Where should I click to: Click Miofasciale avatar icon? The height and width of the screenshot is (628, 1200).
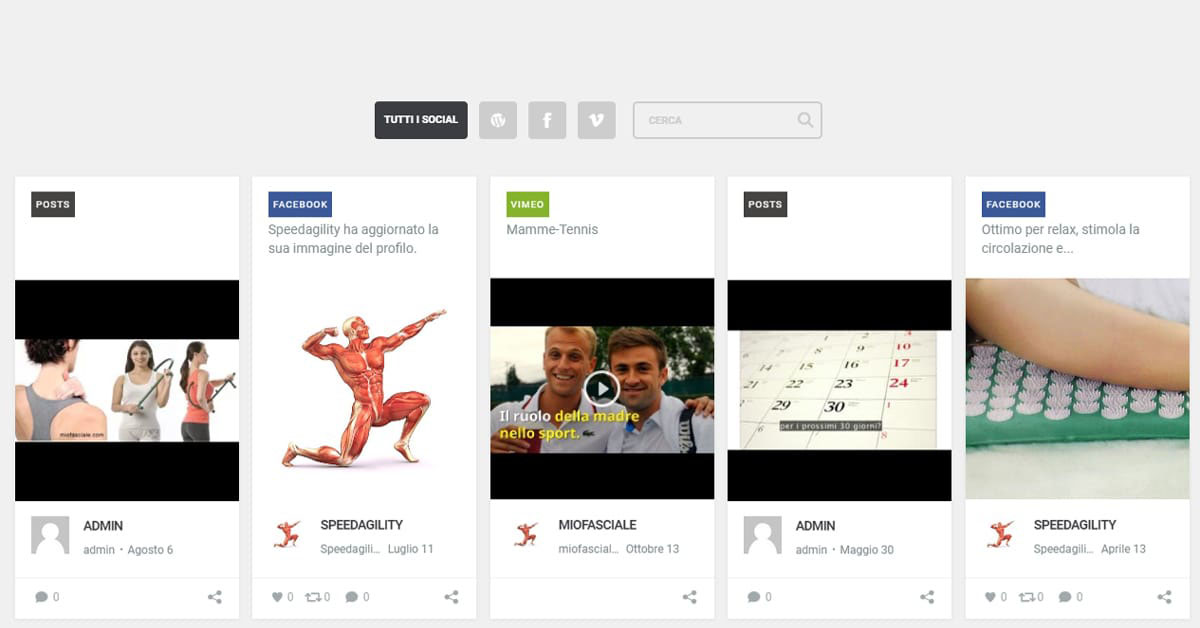pyautogui.click(x=526, y=535)
